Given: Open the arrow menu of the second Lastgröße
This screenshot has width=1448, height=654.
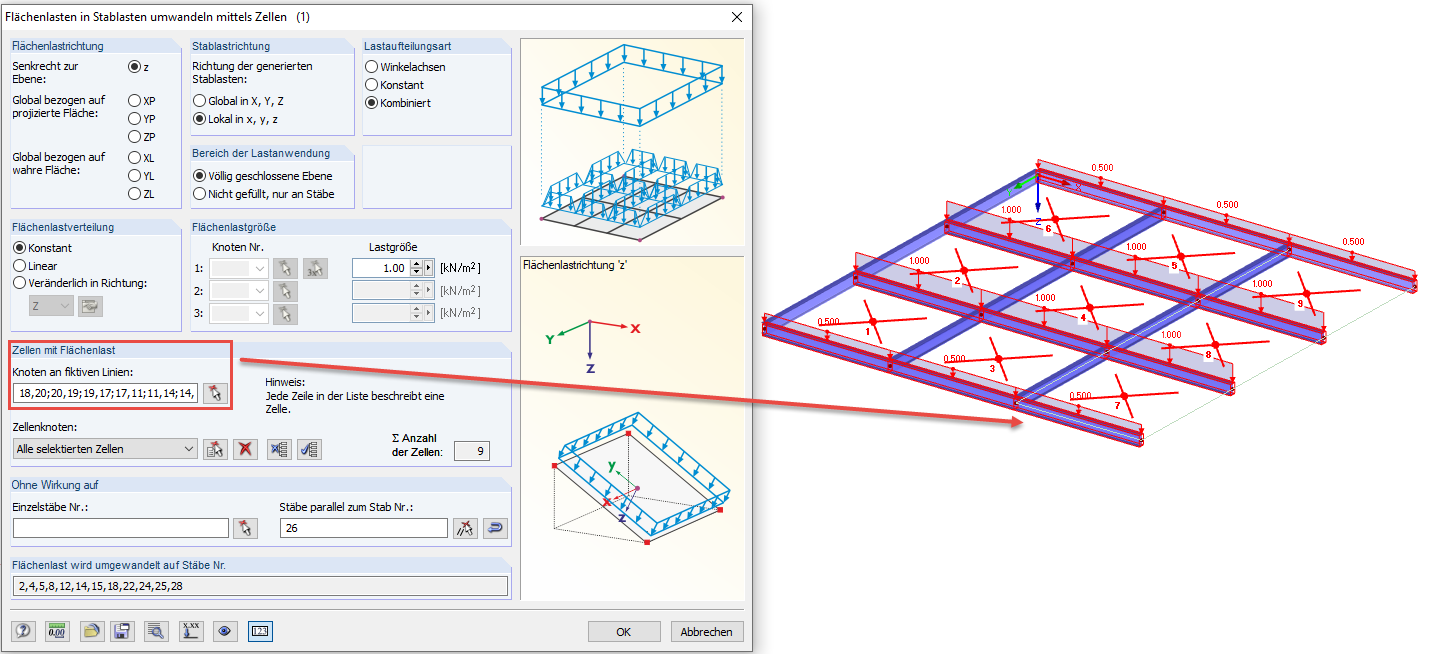Looking at the screenshot, I should point(430,291).
